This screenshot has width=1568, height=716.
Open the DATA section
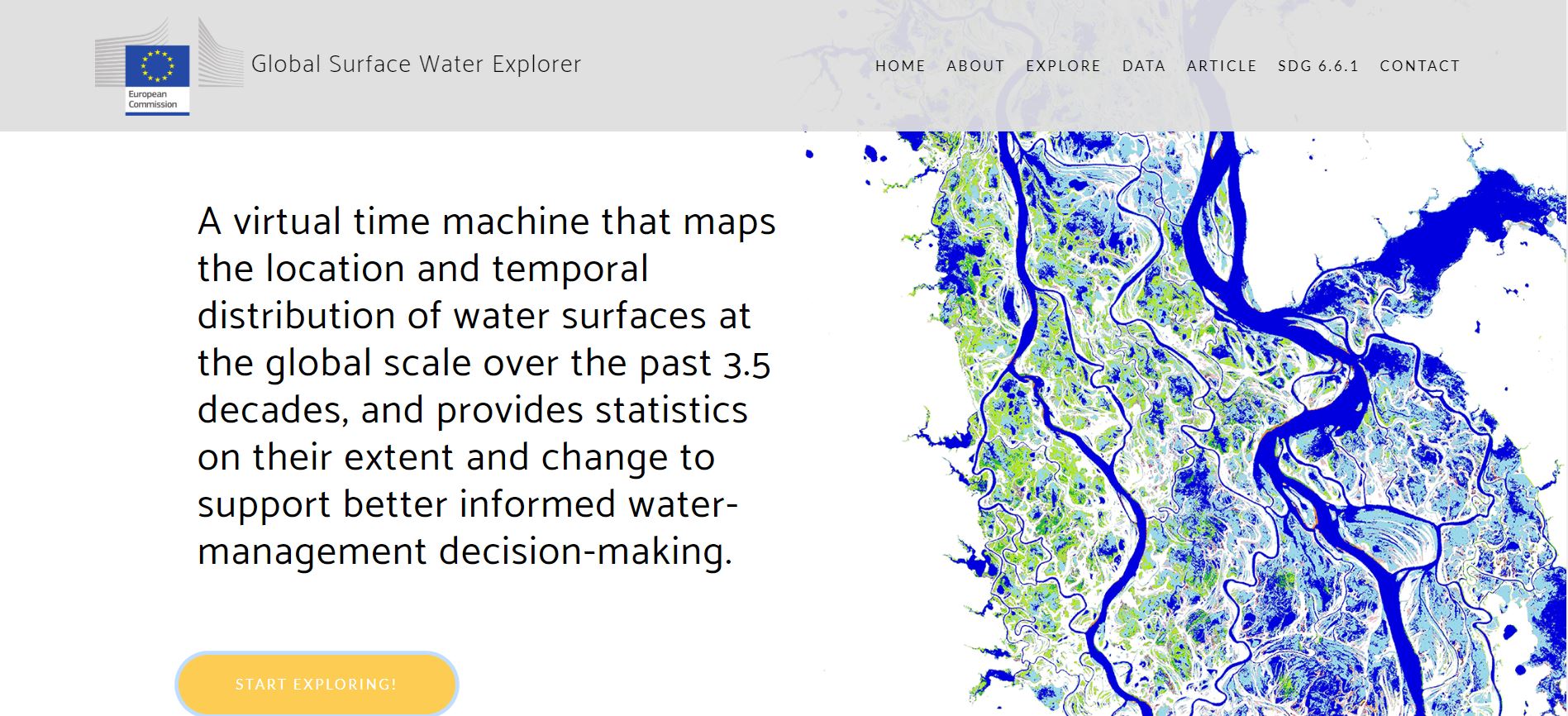pyautogui.click(x=1143, y=66)
